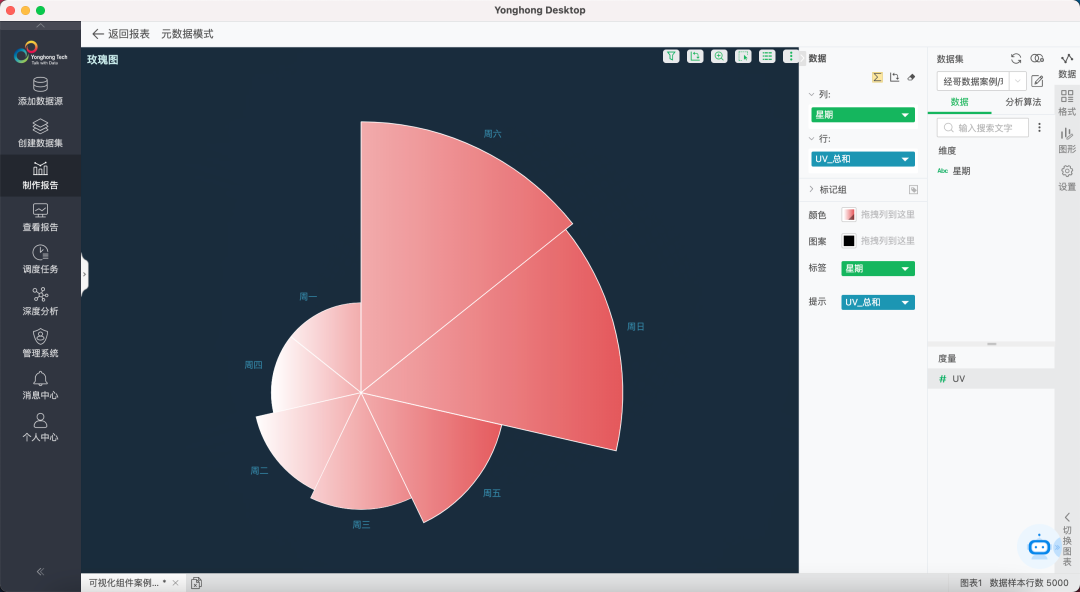Expand the hidden left panel handle
Viewport: 1080px width, 592px height.
(x=85, y=274)
